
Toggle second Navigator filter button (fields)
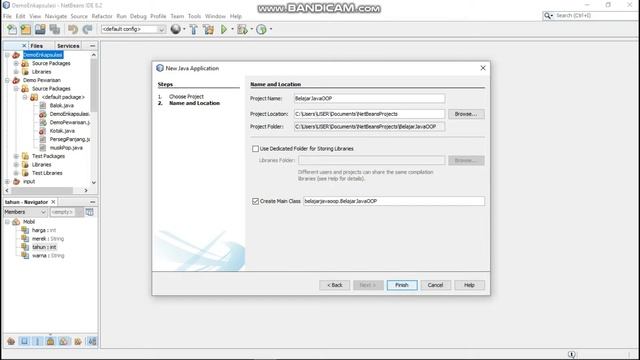24,341
